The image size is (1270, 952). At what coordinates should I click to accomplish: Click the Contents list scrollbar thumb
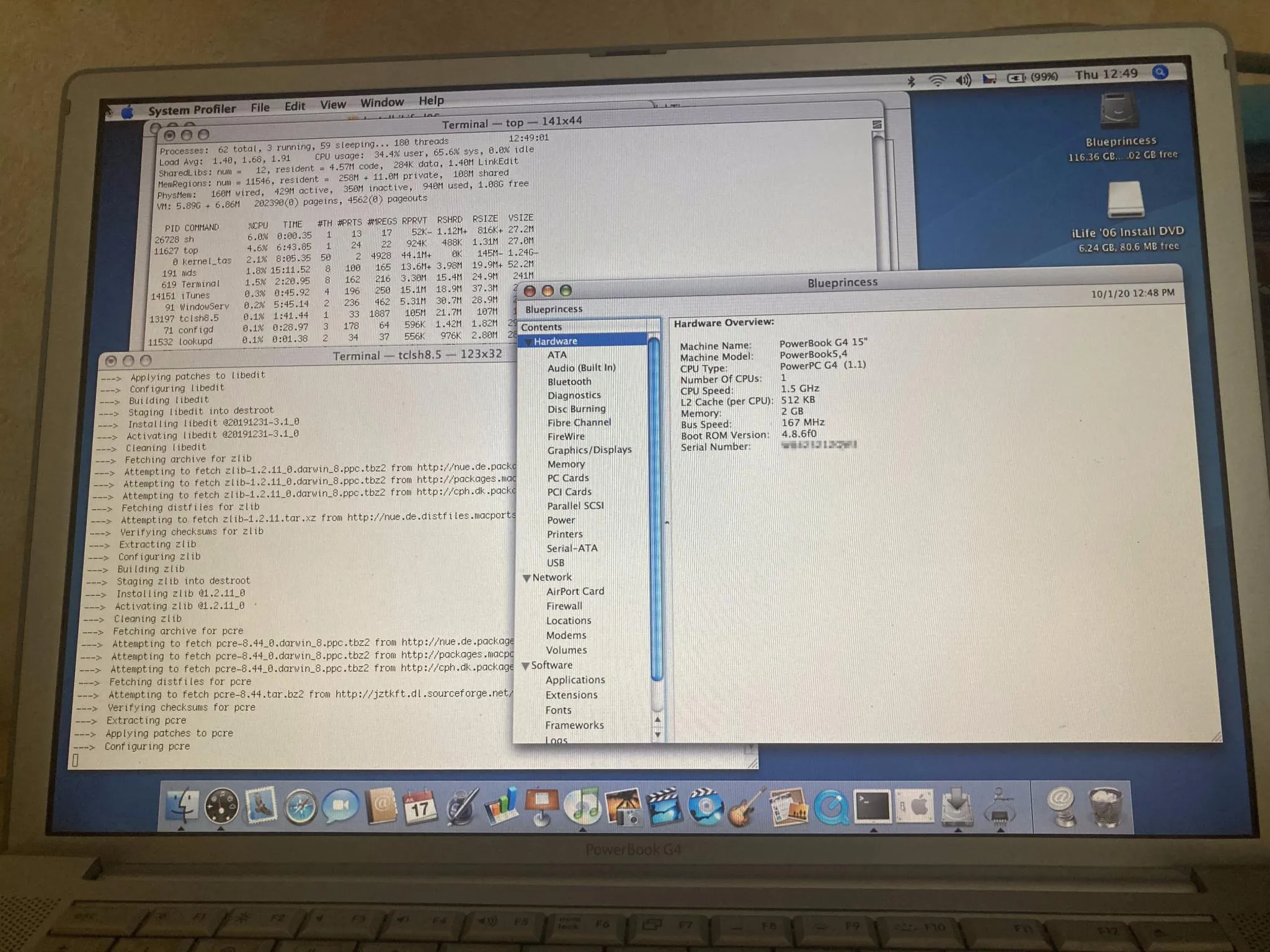tap(654, 508)
